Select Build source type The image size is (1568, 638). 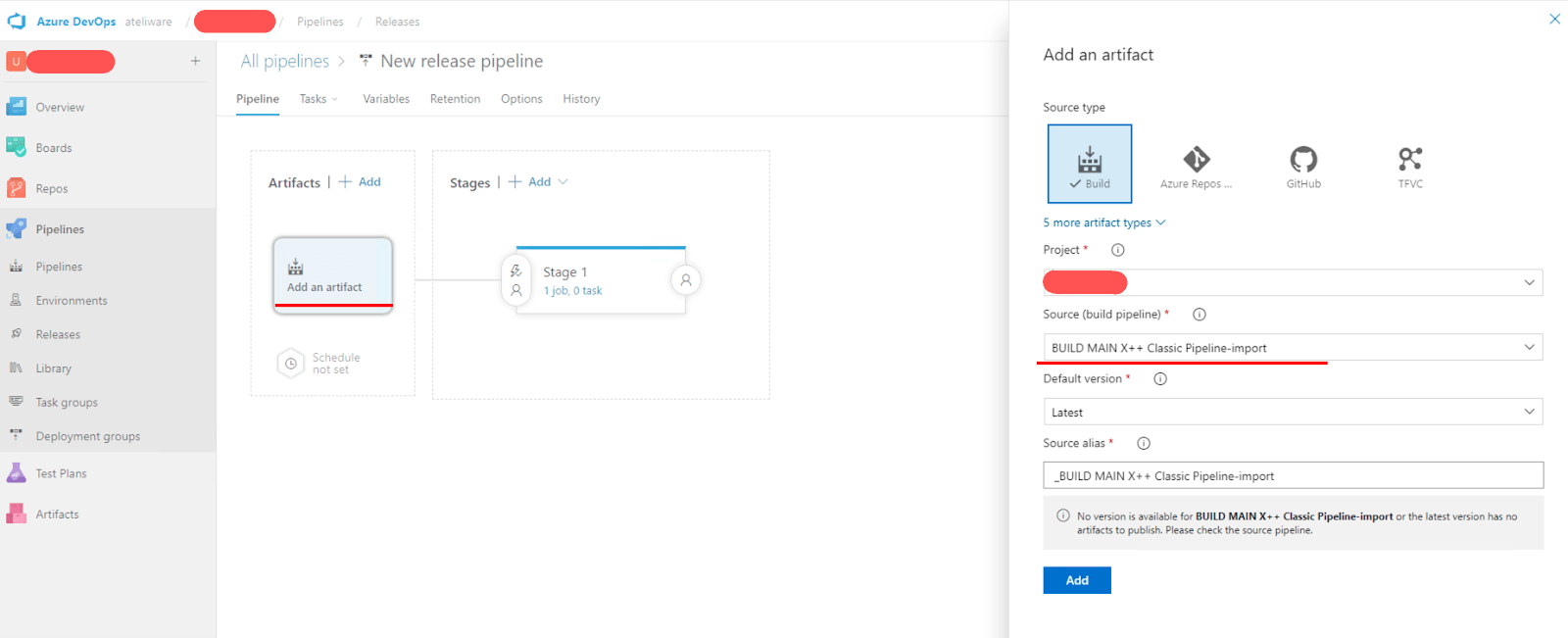click(x=1090, y=164)
